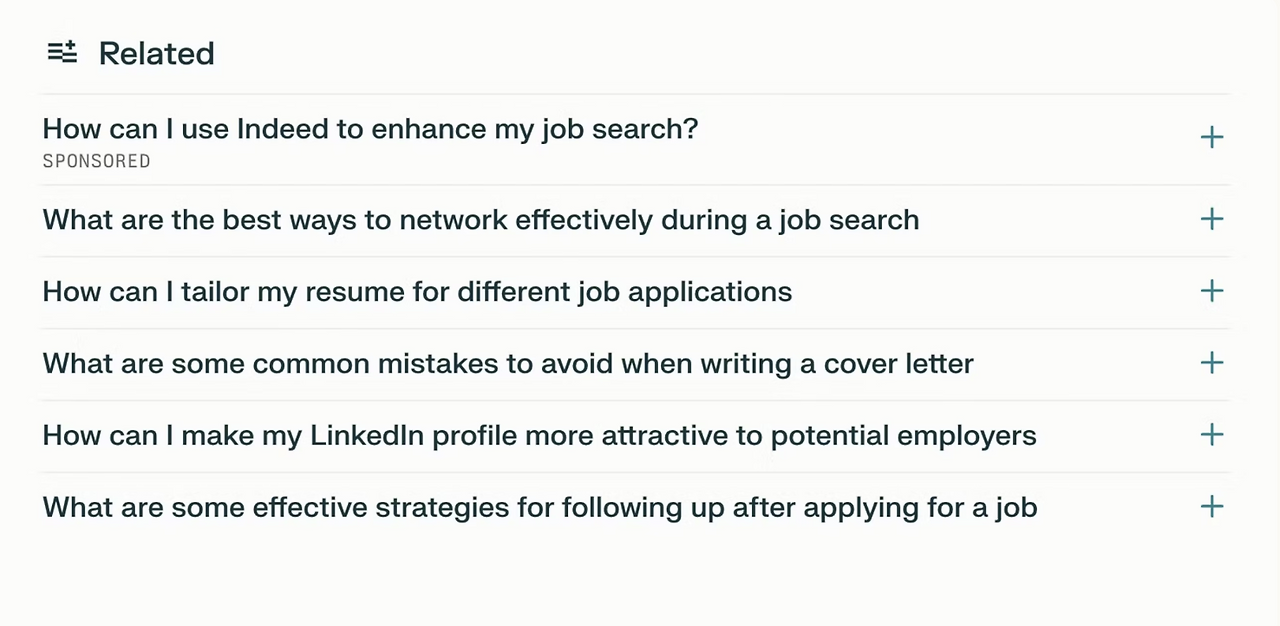Click plus icon beside networking effectively question

(1211, 219)
